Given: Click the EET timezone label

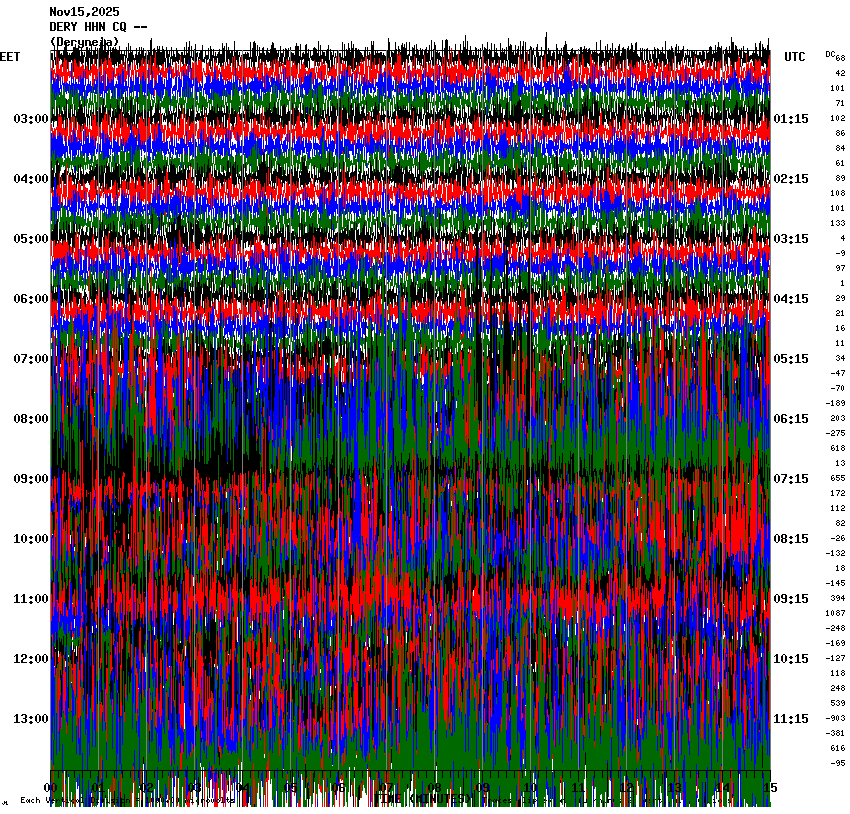Looking at the screenshot, I should click(x=10, y=57).
